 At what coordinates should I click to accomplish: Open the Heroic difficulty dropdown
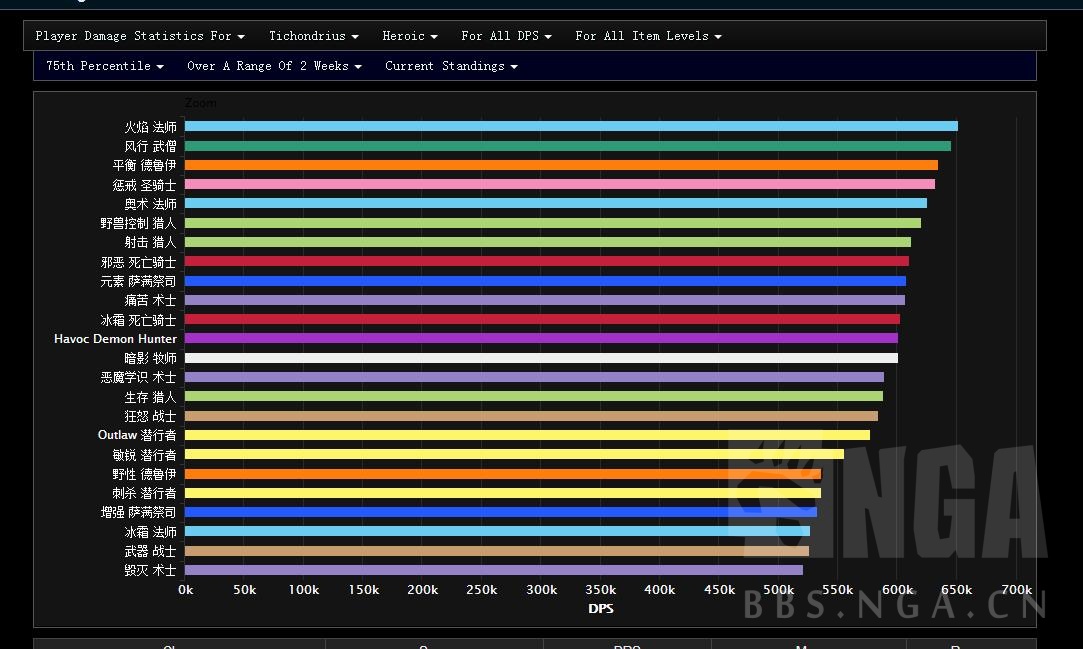(409, 36)
